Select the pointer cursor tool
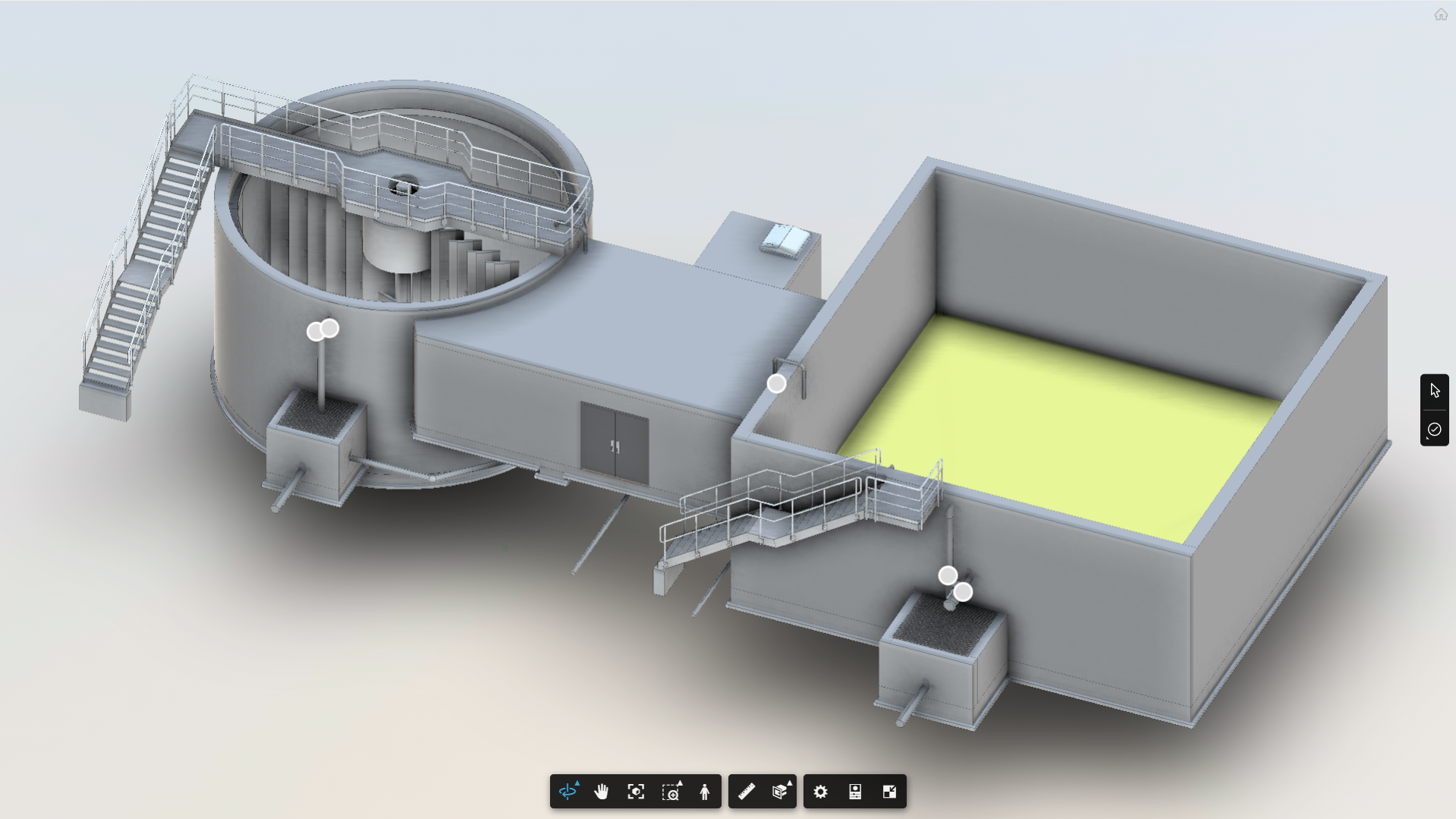Image resolution: width=1456 pixels, height=819 pixels. tap(1434, 391)
